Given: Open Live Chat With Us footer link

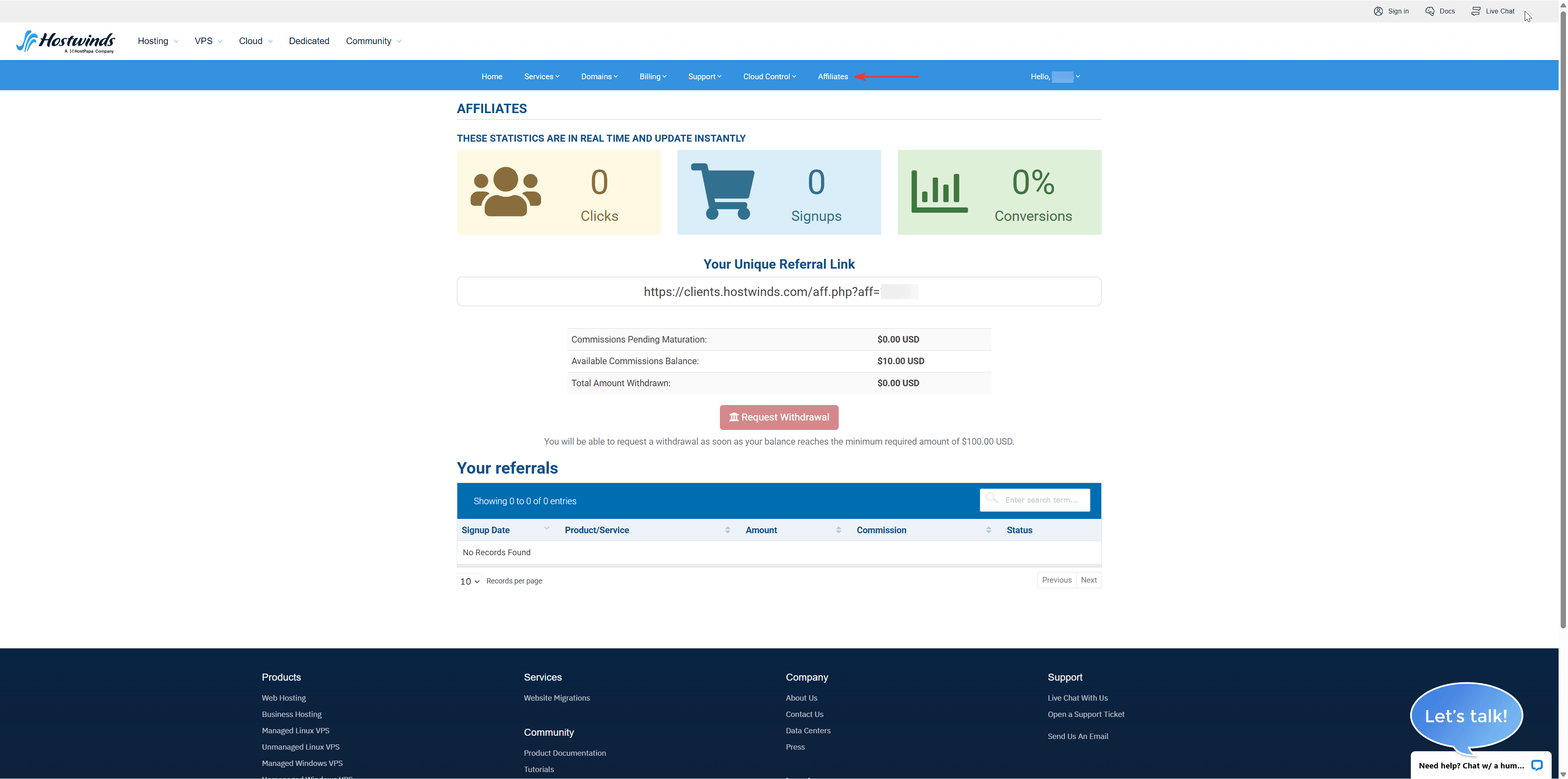Looking at the screenshot, I should pyautogui.click(x=1078, y=698).
